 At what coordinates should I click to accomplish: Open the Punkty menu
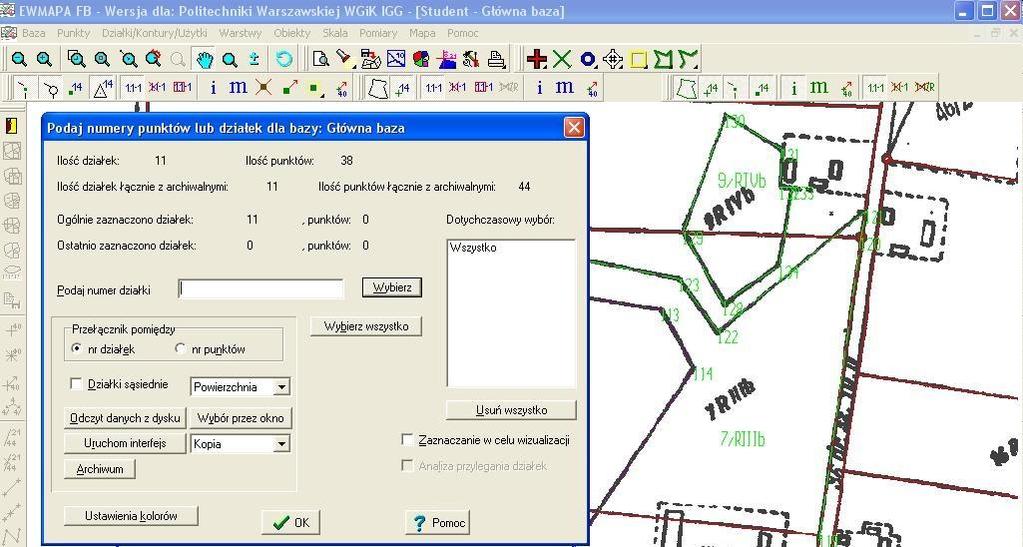74,33
